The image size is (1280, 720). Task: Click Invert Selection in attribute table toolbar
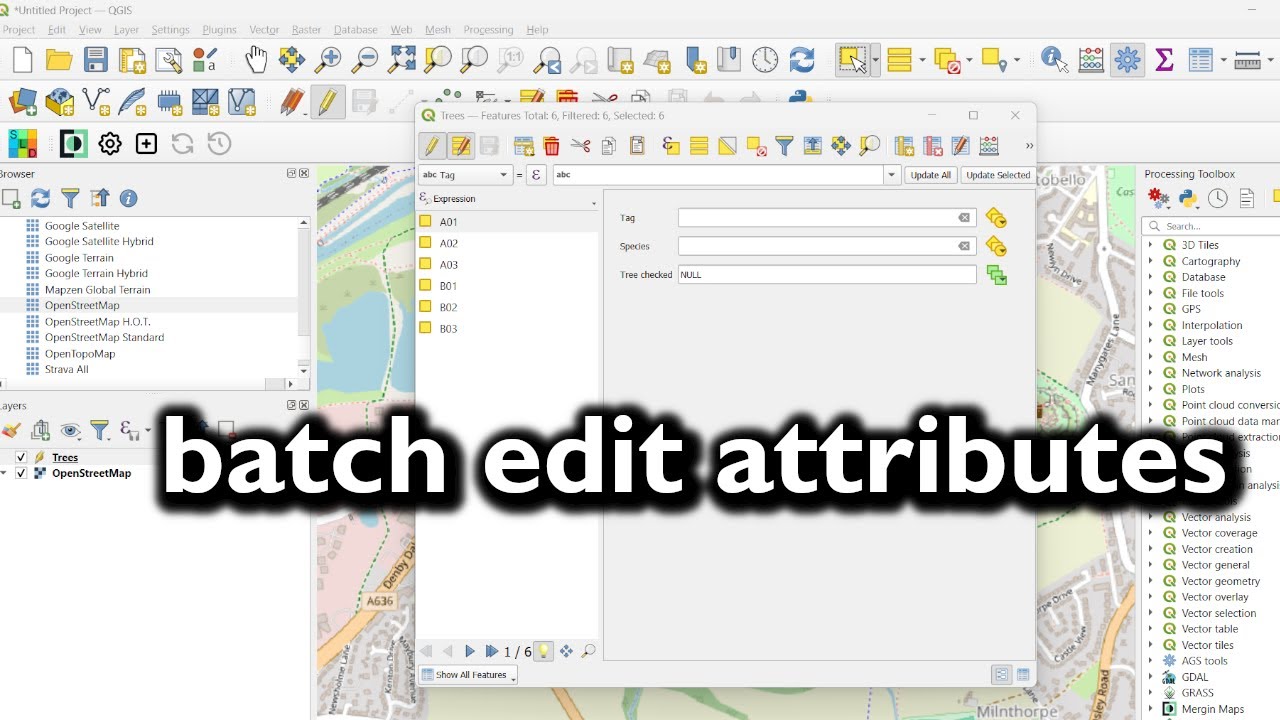click(727, 147)
